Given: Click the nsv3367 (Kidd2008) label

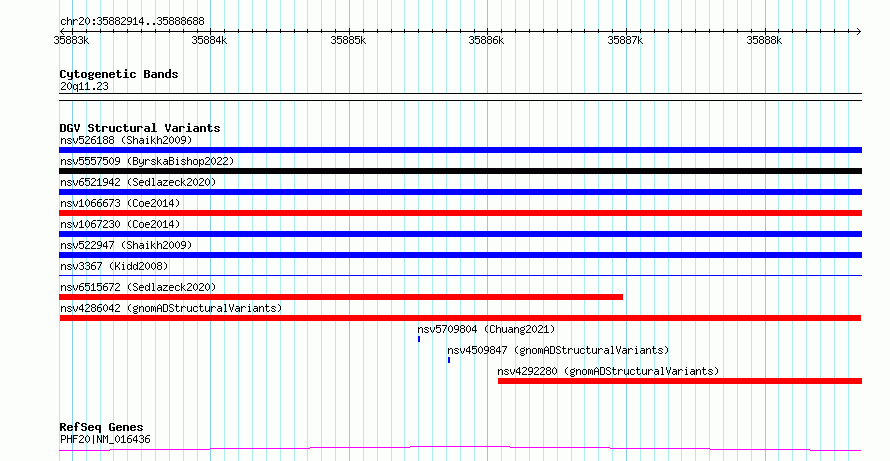Looking at the screenshot, I should tap(114, 266).
